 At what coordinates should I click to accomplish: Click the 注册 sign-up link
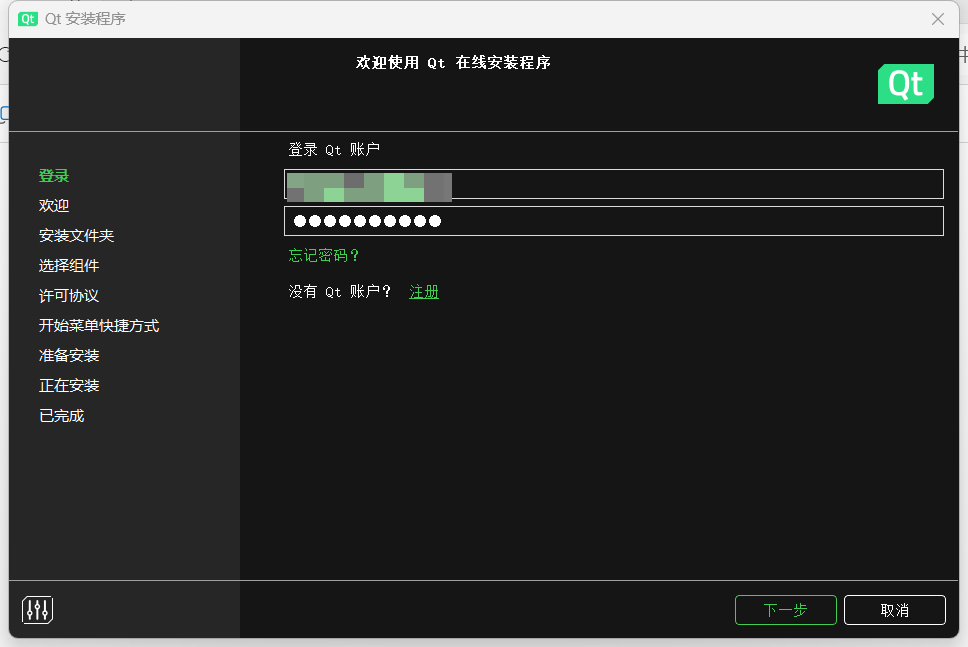click(x=424, y=291)
